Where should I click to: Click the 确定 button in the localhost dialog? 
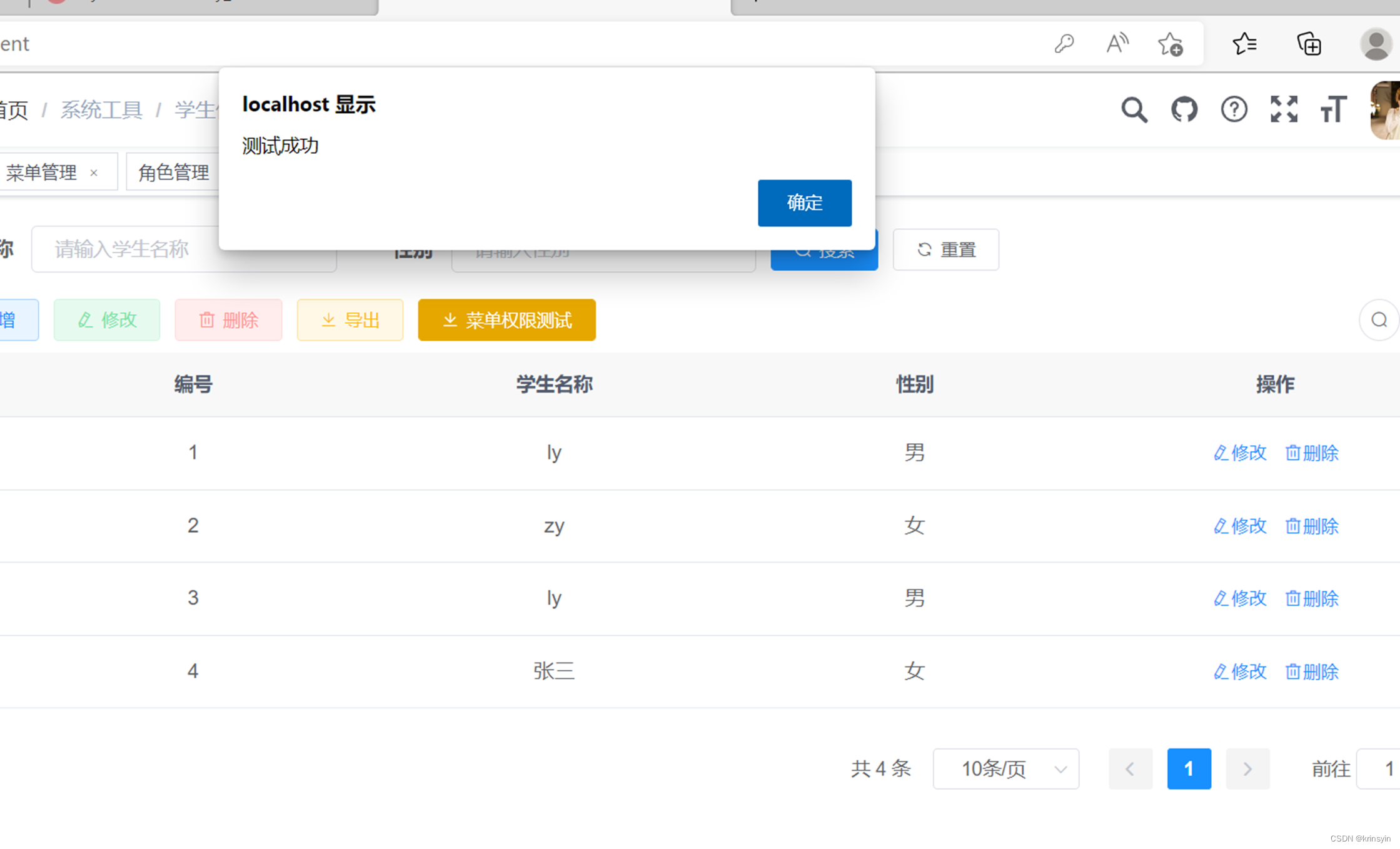(x=804, y=203)
